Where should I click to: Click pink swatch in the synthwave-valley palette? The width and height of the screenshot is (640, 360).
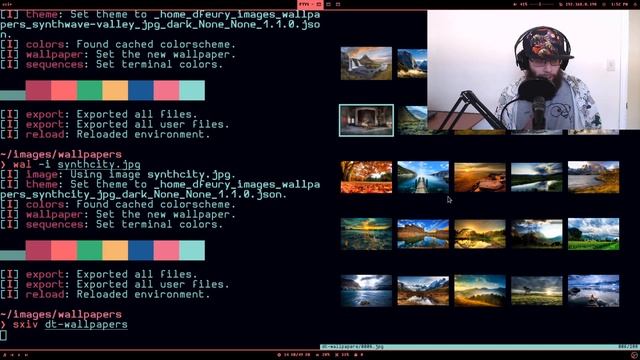pyautogui.click(x=166, y=90)
